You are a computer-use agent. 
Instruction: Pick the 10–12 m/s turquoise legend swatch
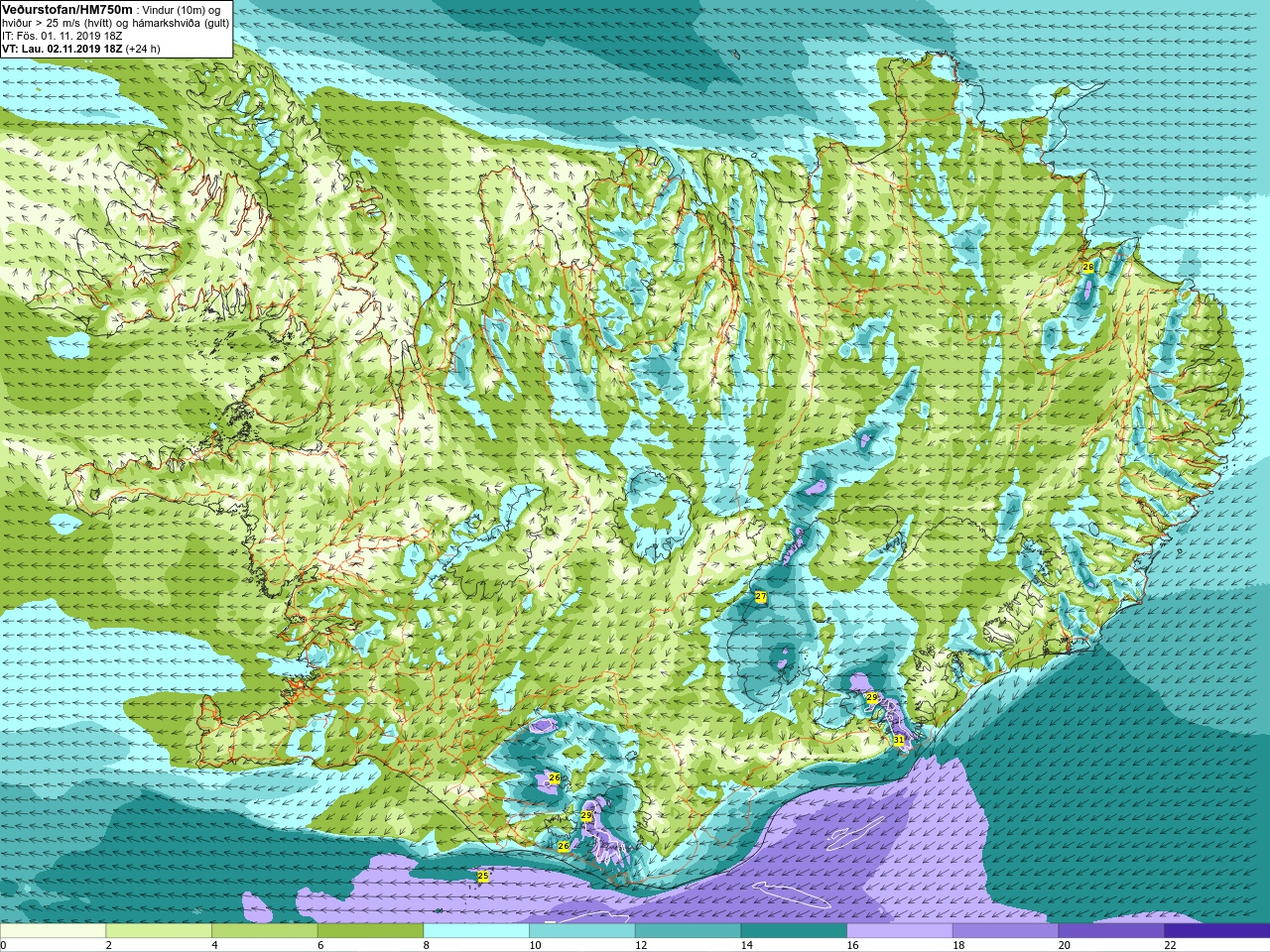[x=582, y=931]
